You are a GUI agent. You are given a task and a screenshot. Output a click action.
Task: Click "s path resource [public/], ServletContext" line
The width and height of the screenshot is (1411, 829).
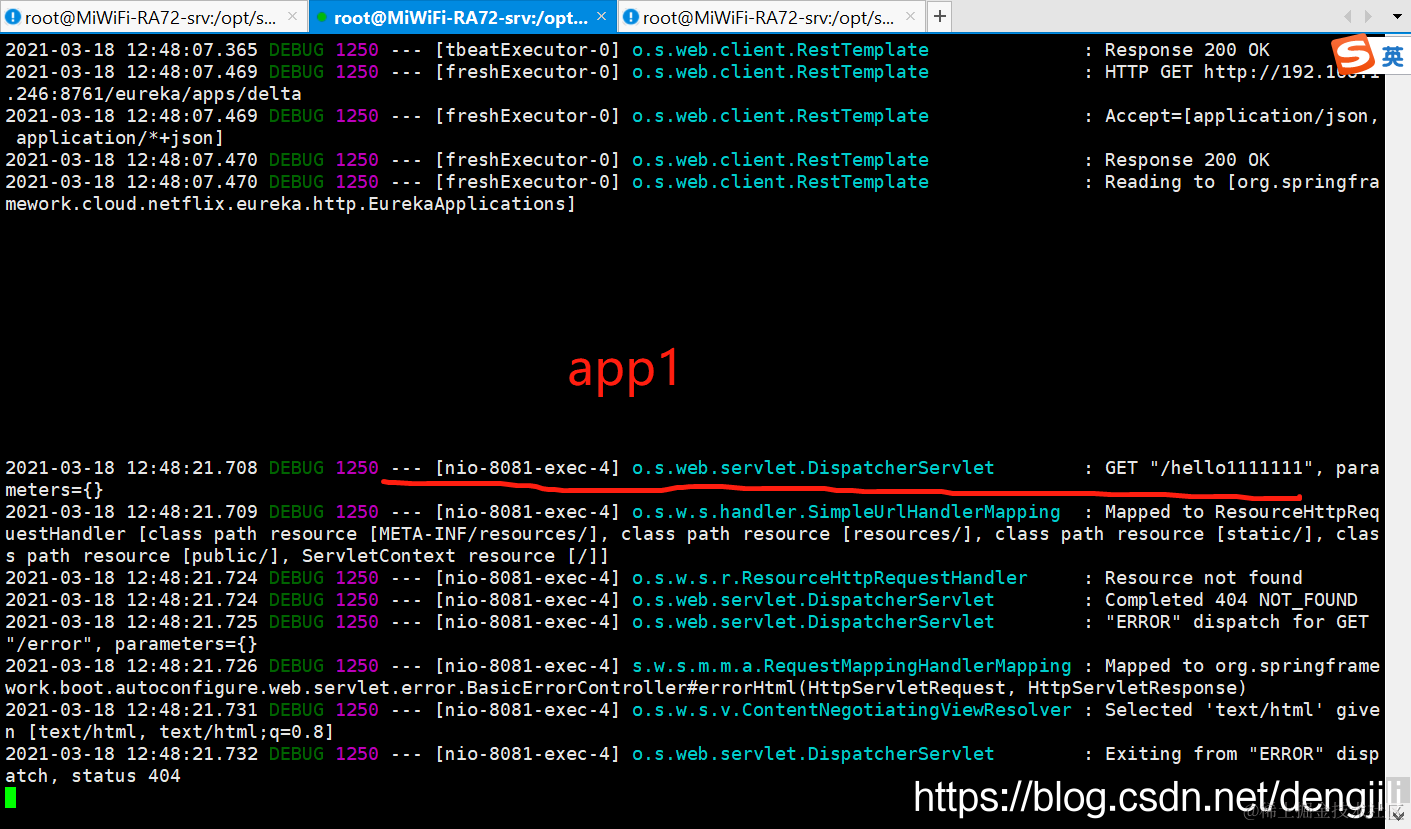(307, 556)
